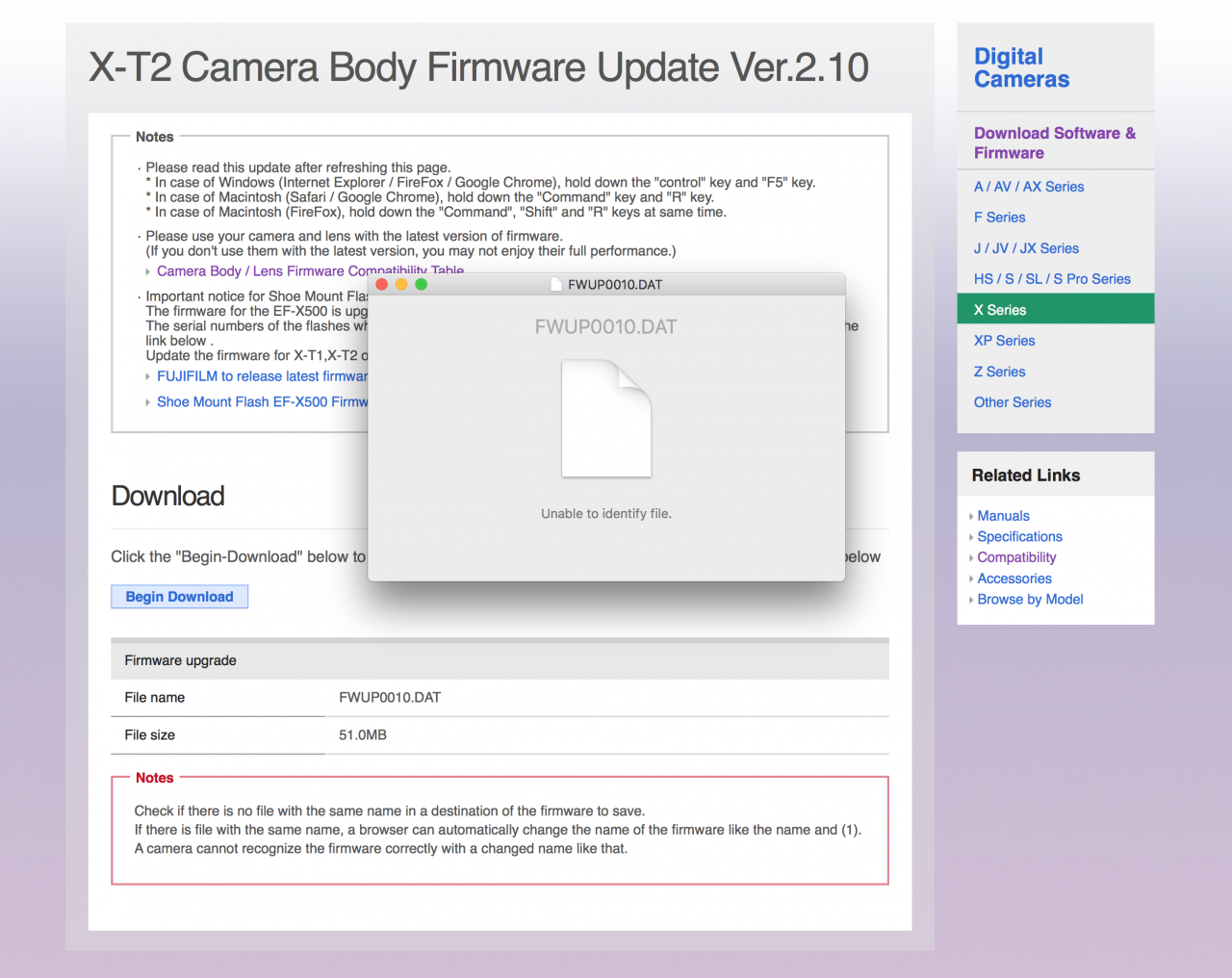Open the Manuals related link
The image size is (1232, 978).
point(1003,516)
